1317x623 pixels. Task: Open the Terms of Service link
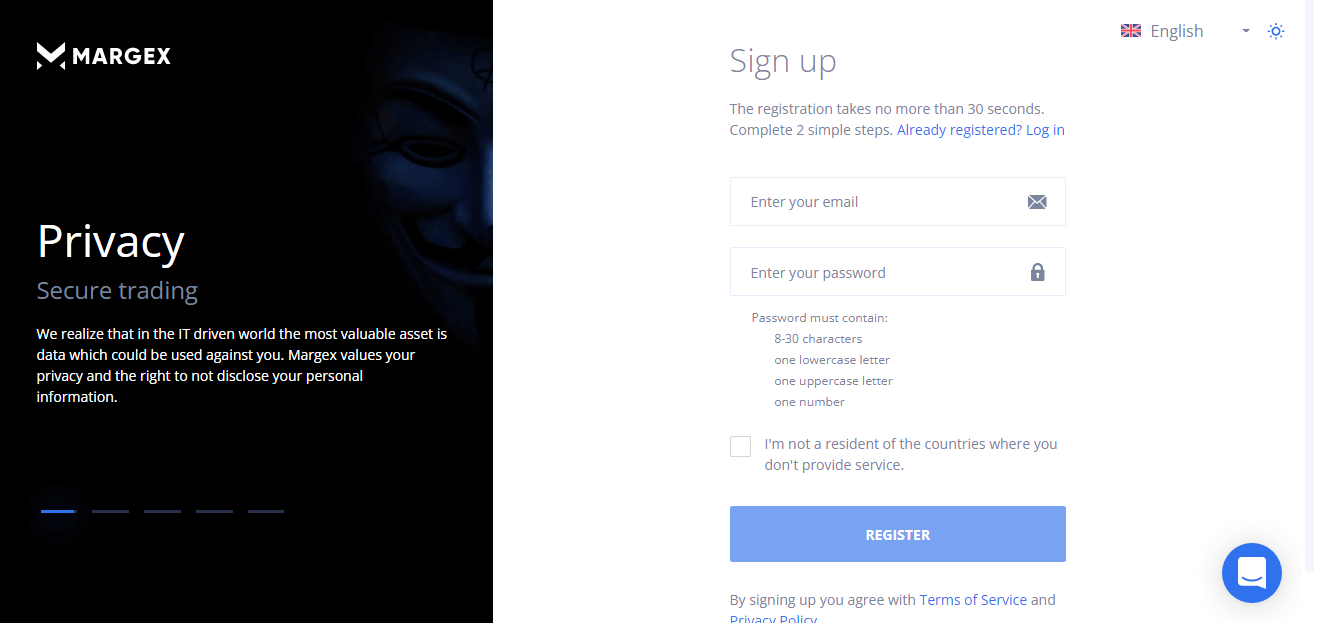pos(973,600)
